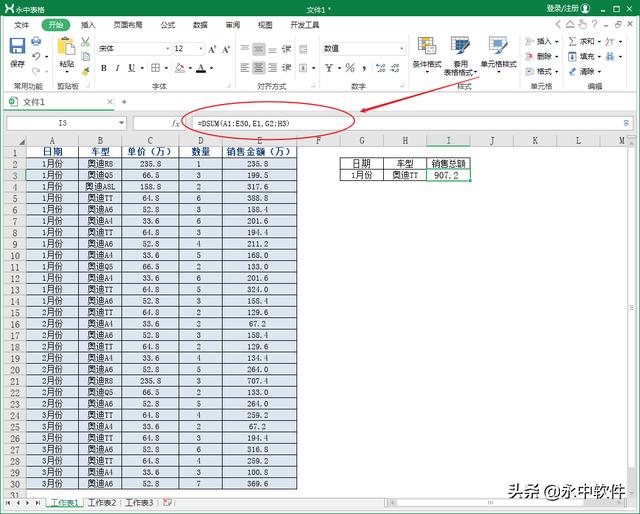Screen dimensions: 640x514
Task: Click the Comma Style icon
Action: click(x=364, y=68)
